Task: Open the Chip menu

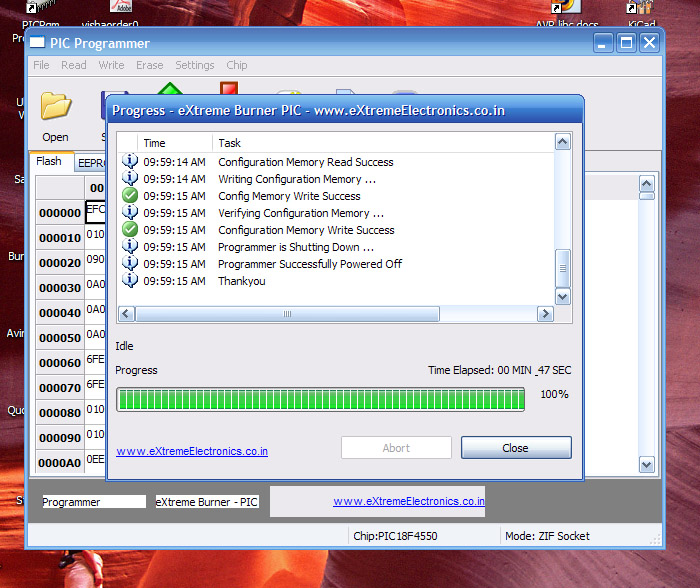Action: 237,65
